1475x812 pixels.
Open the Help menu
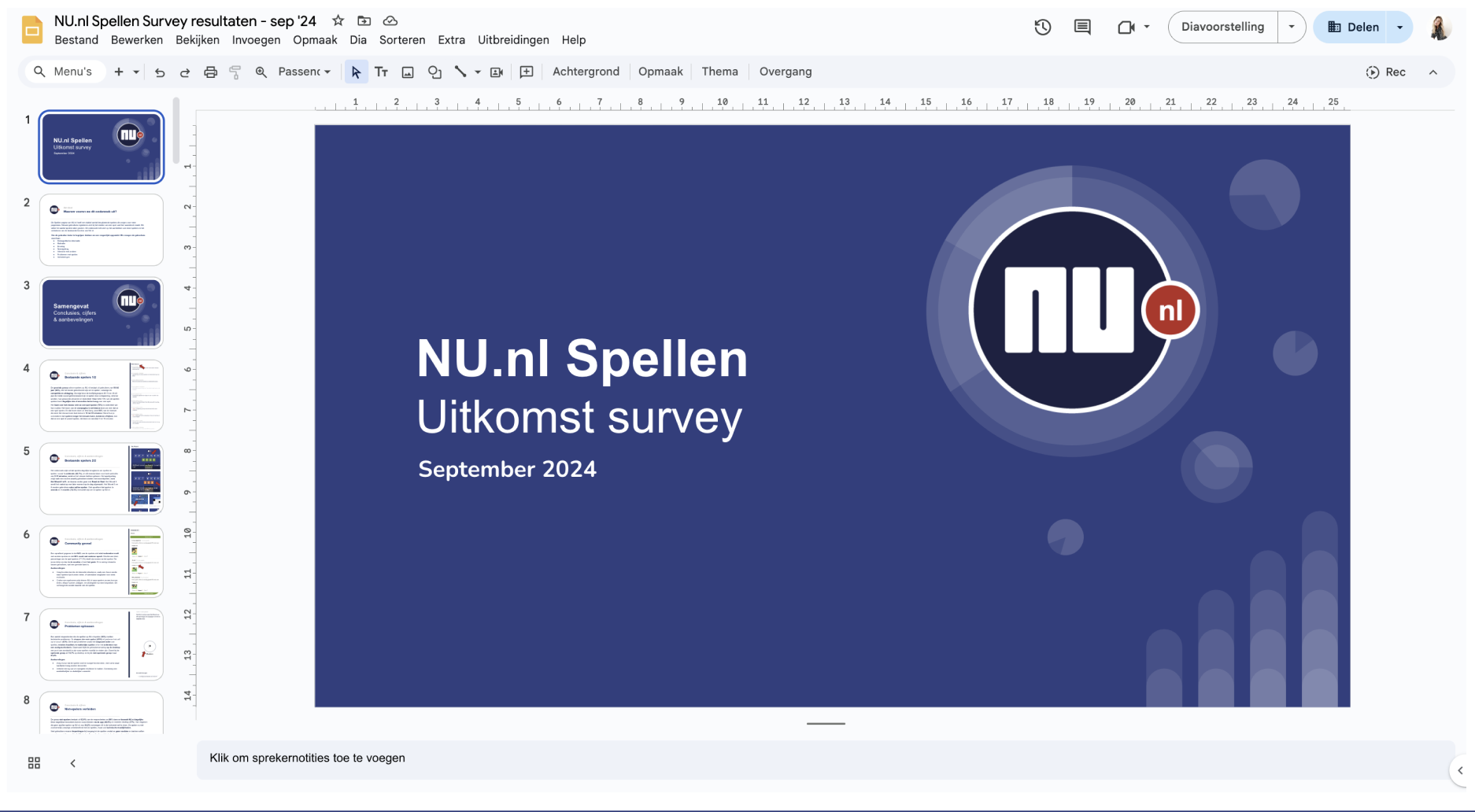click(574, 40)
